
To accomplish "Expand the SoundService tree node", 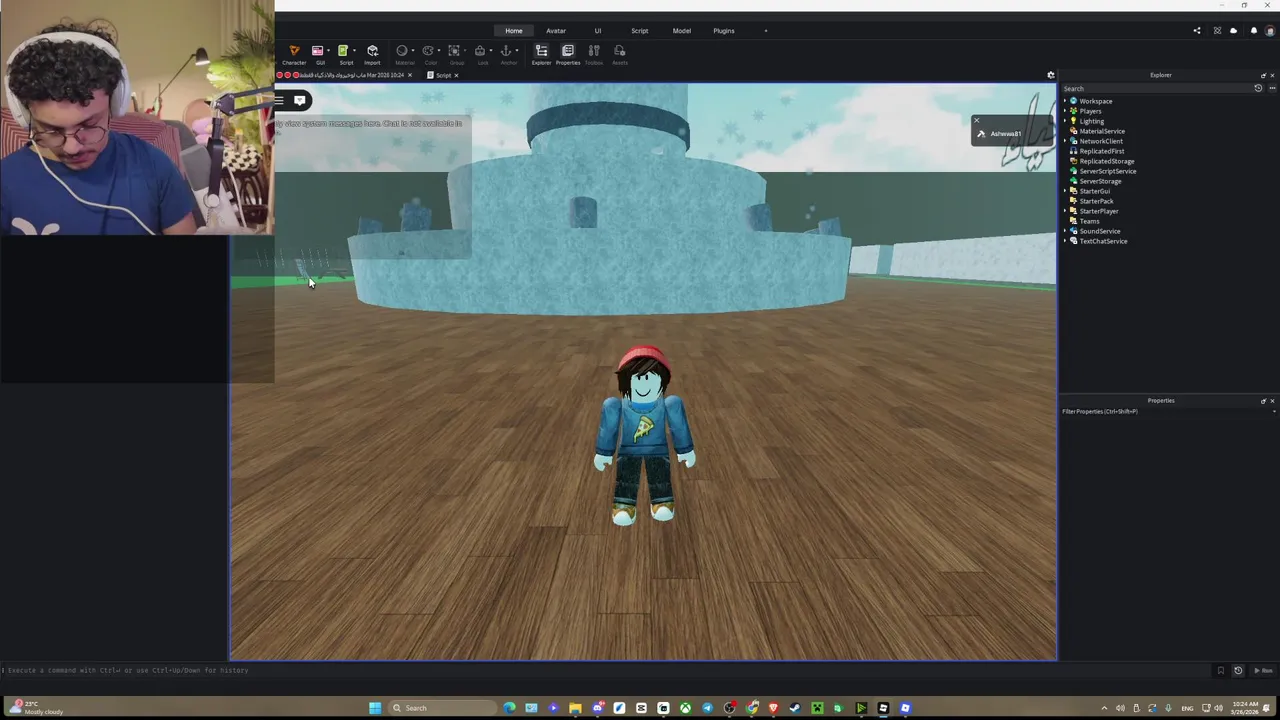I will [x=1065, y=231].
